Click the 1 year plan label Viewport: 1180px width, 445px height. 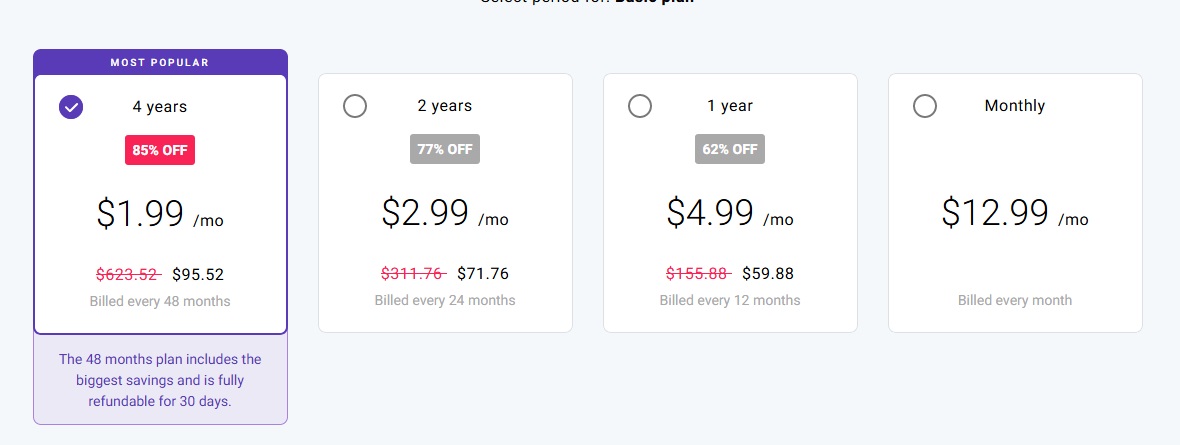click(x=730, y=106)
